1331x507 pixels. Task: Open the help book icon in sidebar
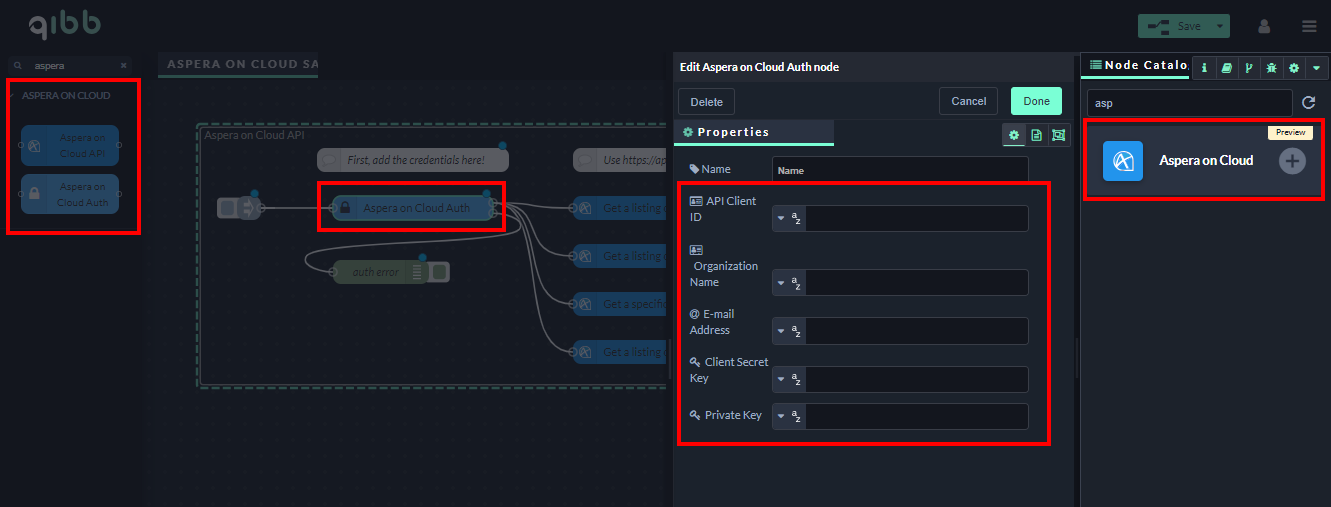point(1226,68)
